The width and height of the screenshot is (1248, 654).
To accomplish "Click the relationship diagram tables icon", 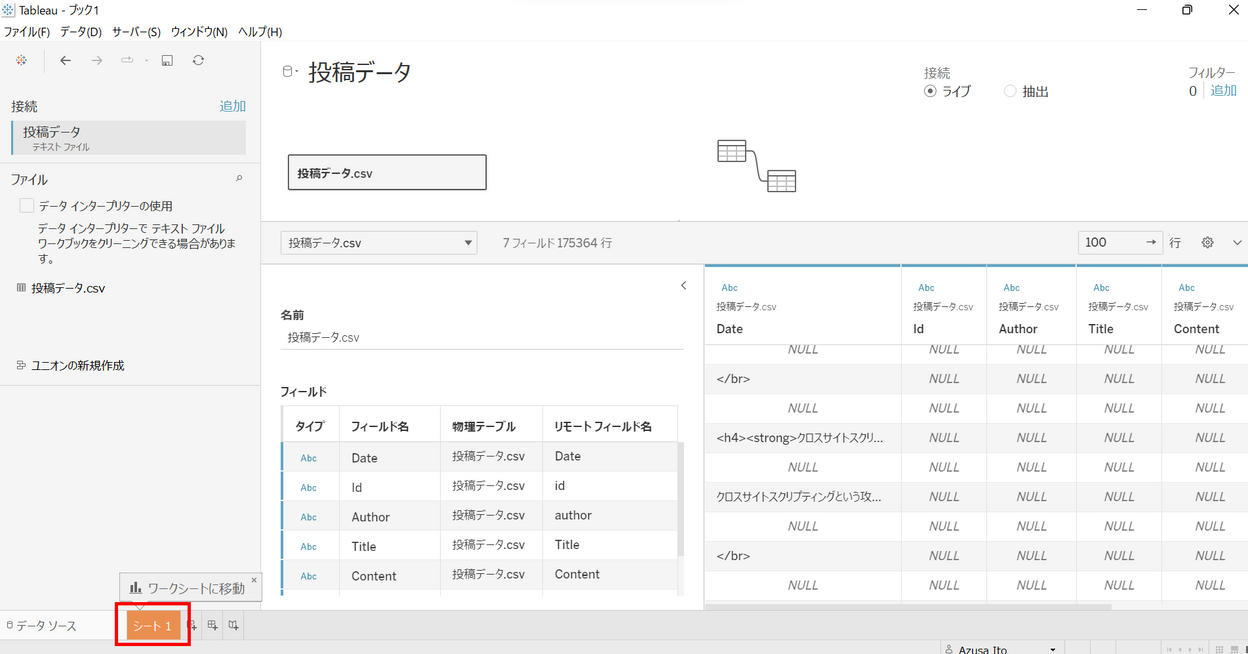I will pos(757,166).
